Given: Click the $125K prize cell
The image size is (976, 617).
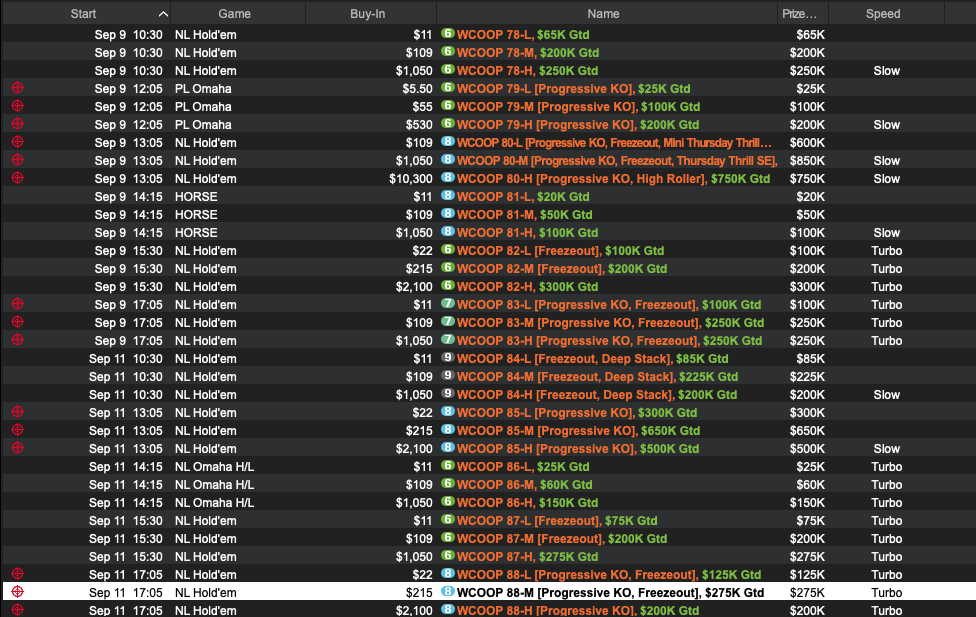Looking at the screenshot, I should tap(807, 575).
